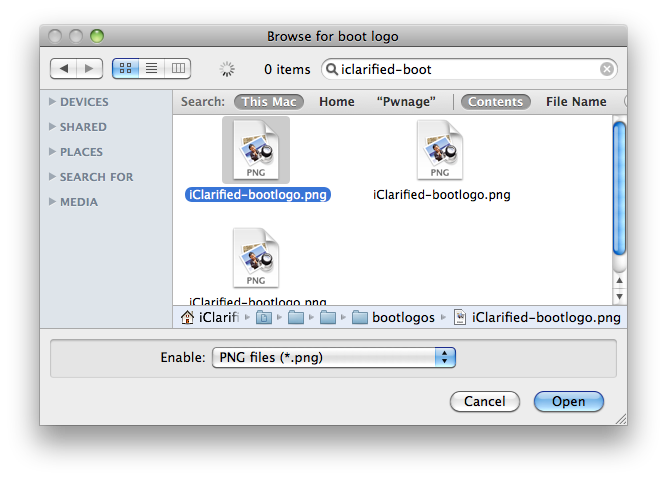Expand the PLACES sidebar section
The height and width of the screenshot is (480, 667).
click(52, 151)
